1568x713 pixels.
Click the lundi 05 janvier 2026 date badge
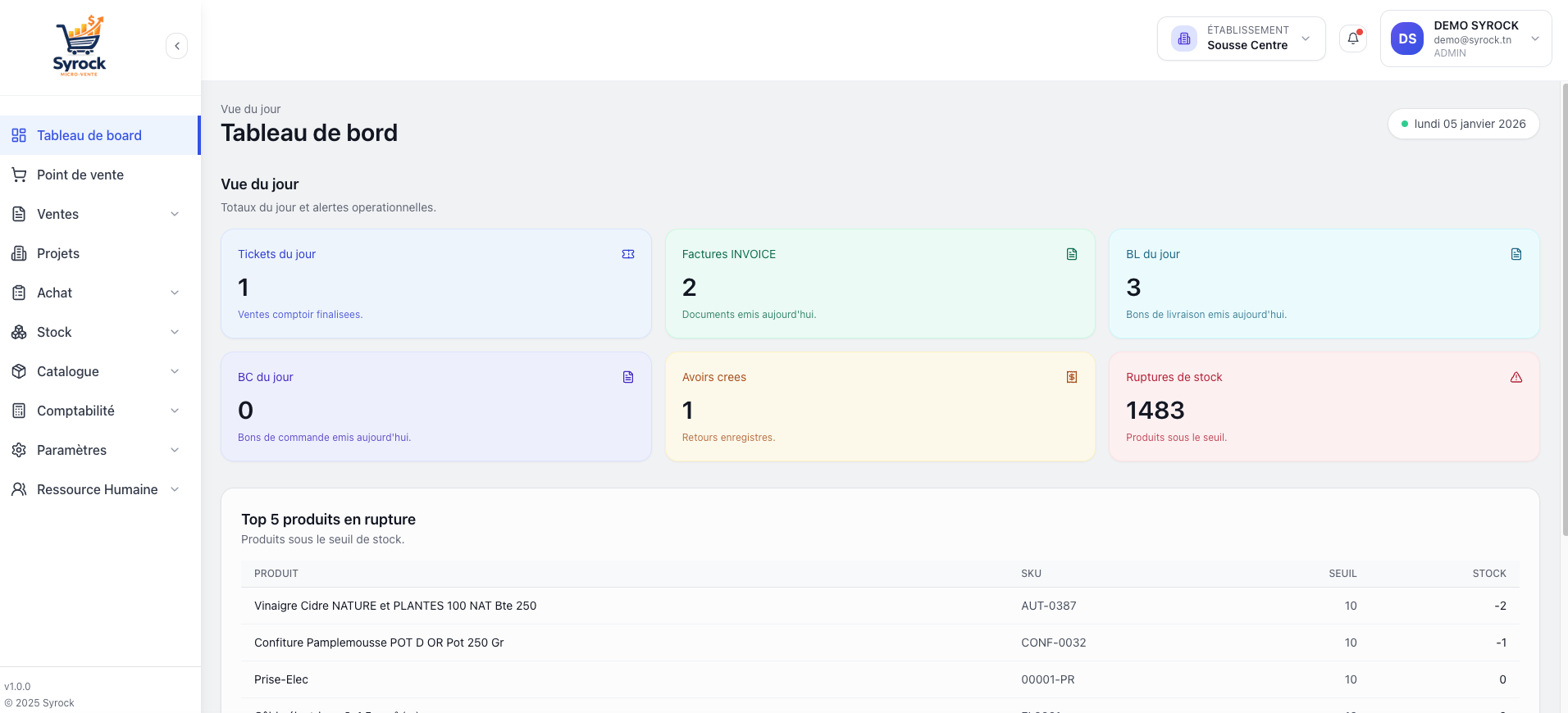click(x=1463, y=124)
